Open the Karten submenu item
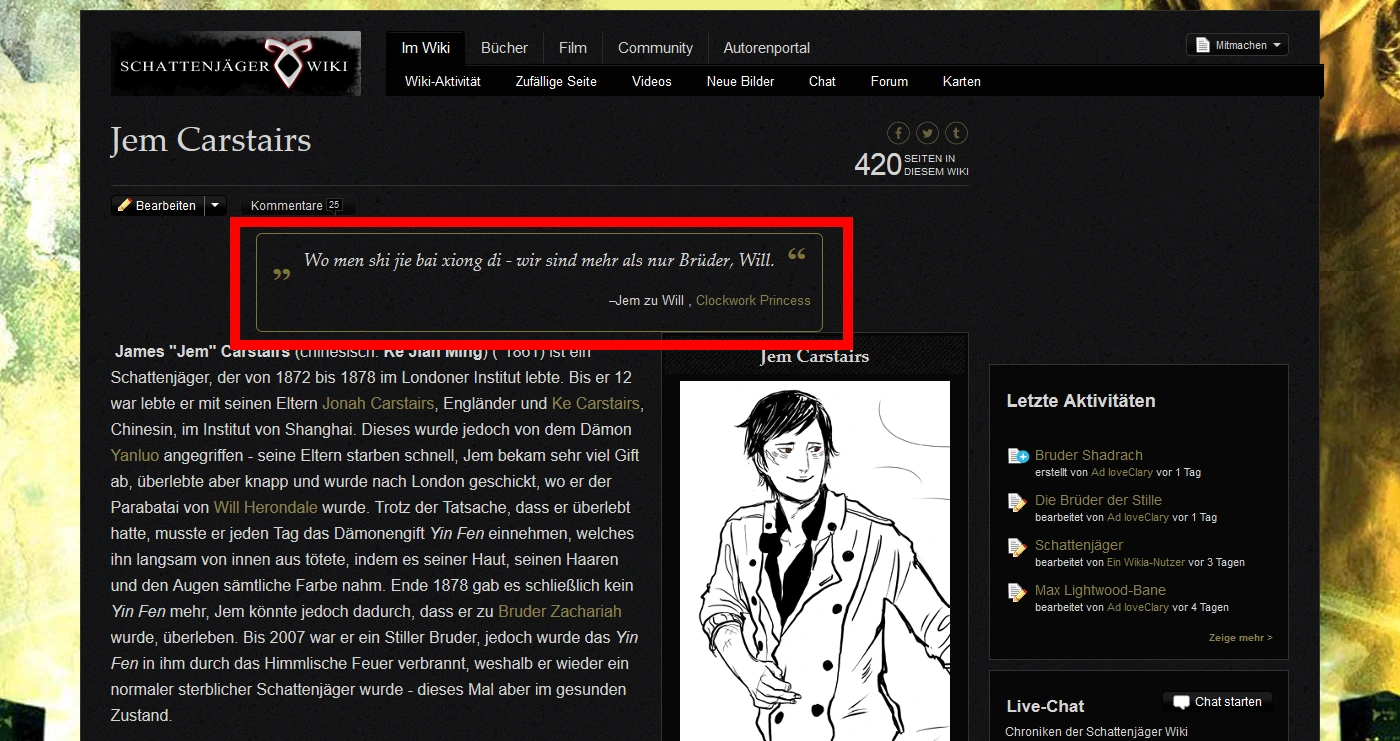The height and width of the screenshot is (741, 1400). [962, 81]
